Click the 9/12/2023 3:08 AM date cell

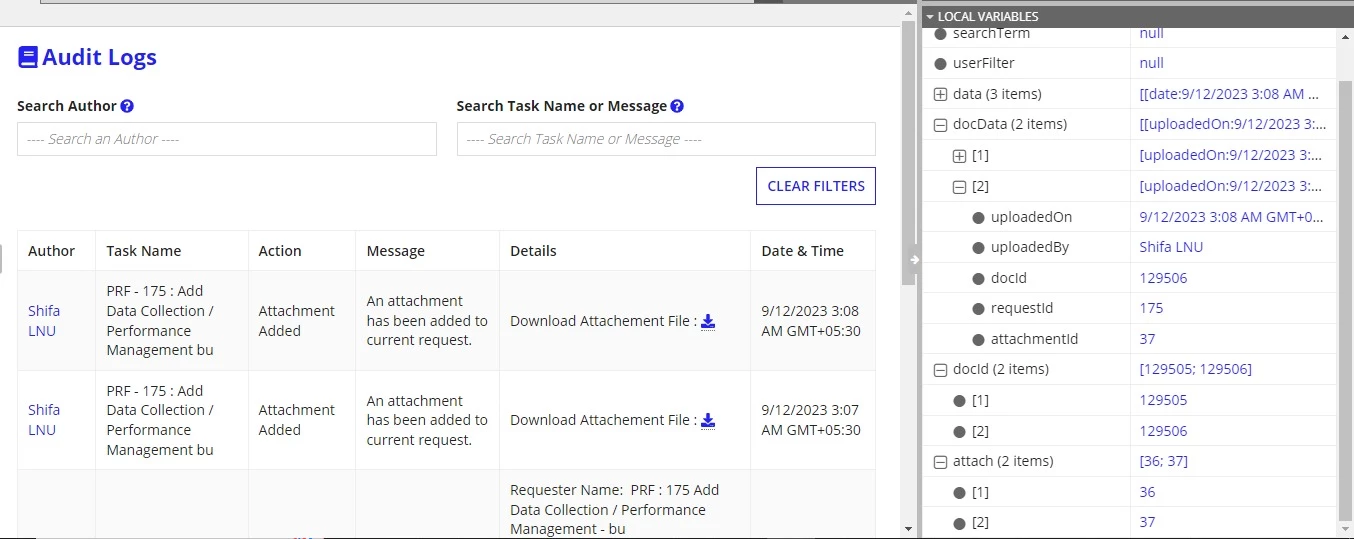coord(811,321)
